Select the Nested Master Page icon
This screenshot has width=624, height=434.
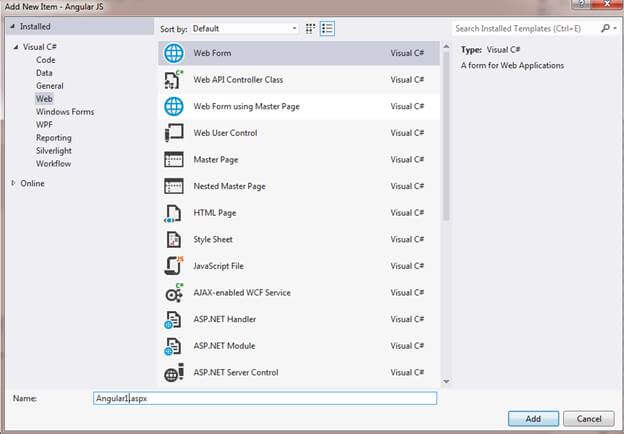(x=174, y=186)
